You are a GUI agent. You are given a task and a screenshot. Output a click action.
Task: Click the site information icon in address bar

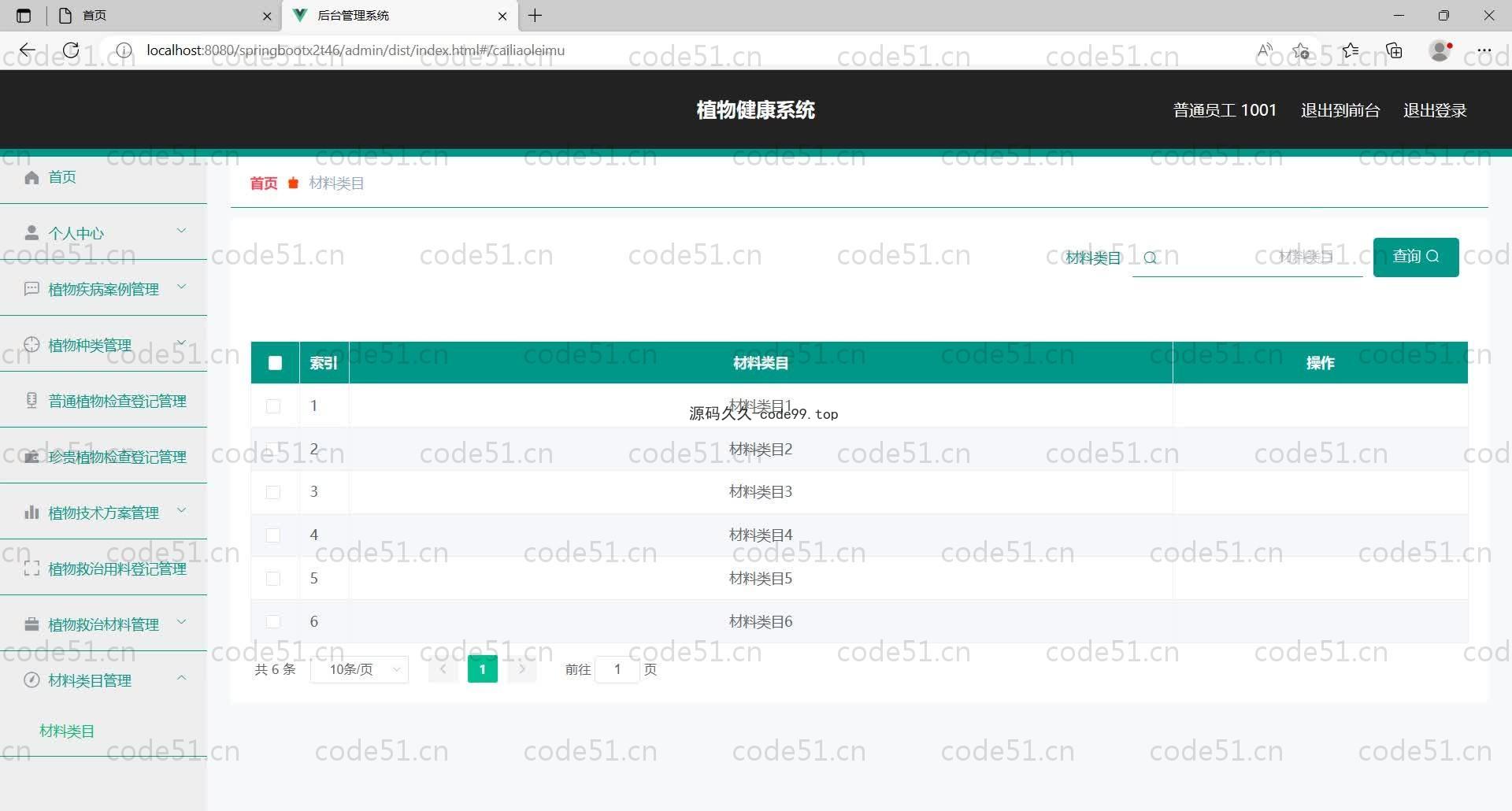coord(124,50)
